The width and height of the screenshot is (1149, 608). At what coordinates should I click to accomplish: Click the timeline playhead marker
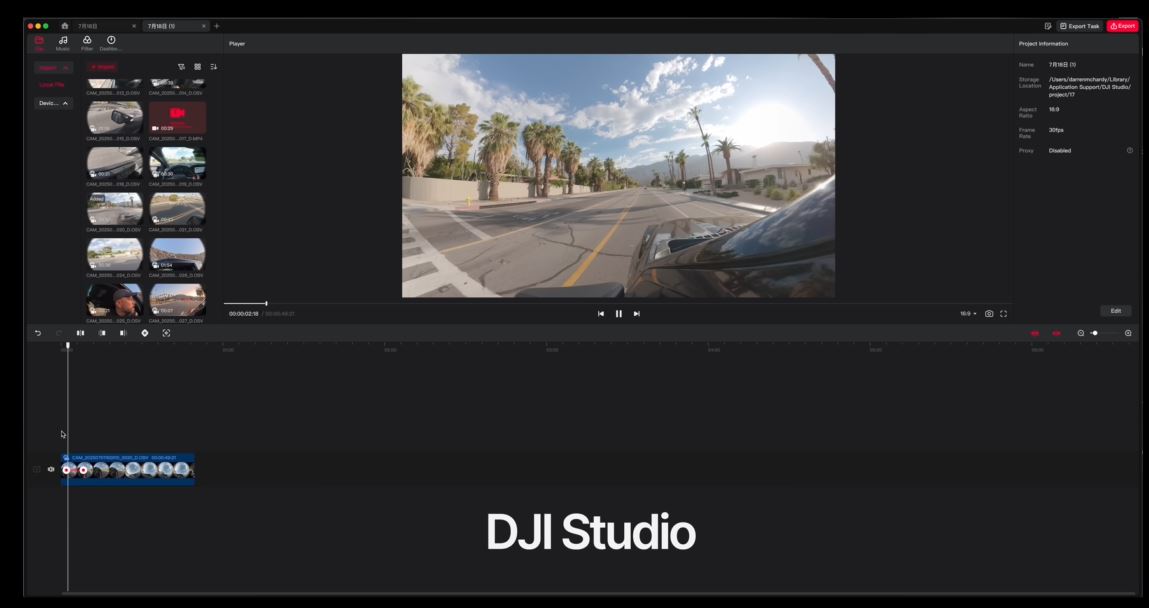point(67,345)
